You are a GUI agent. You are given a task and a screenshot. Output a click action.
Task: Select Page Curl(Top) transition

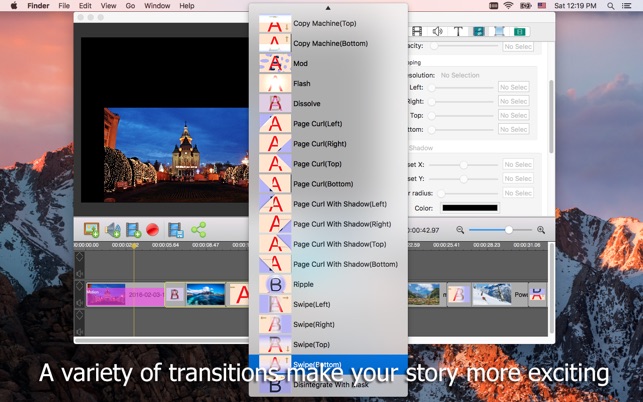(328, 164)
